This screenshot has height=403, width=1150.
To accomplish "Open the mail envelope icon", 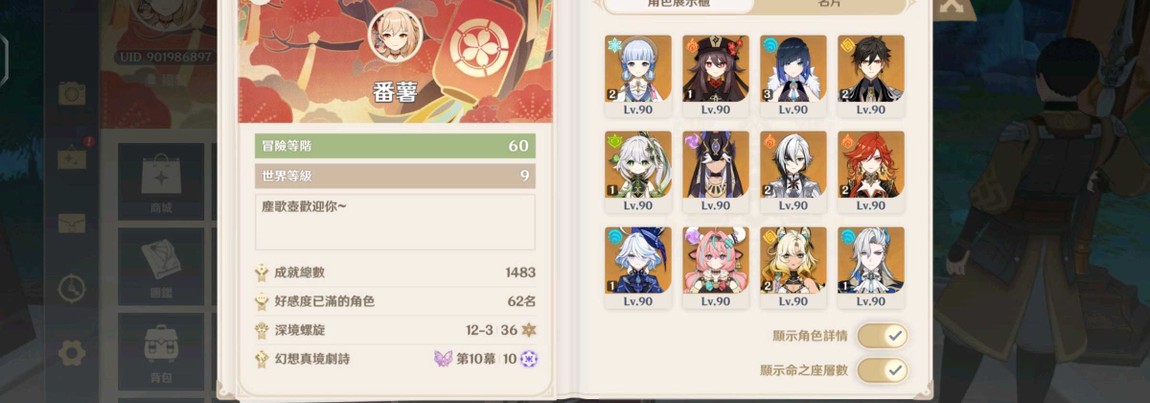I will click(x=72, y=223).
